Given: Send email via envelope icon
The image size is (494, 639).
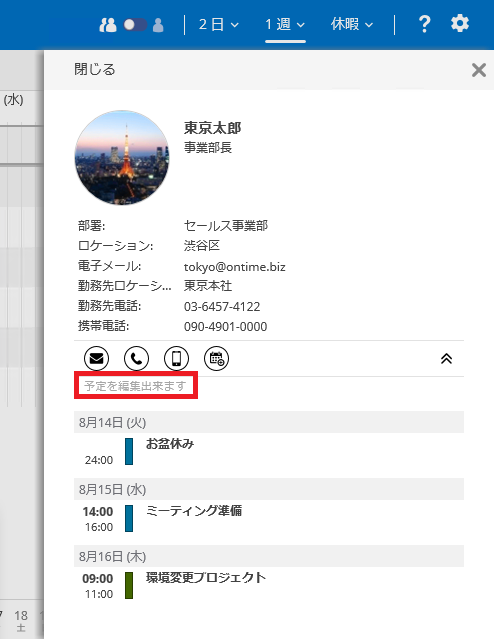Looking at the screenshot, I should click(x=97, y=359).
